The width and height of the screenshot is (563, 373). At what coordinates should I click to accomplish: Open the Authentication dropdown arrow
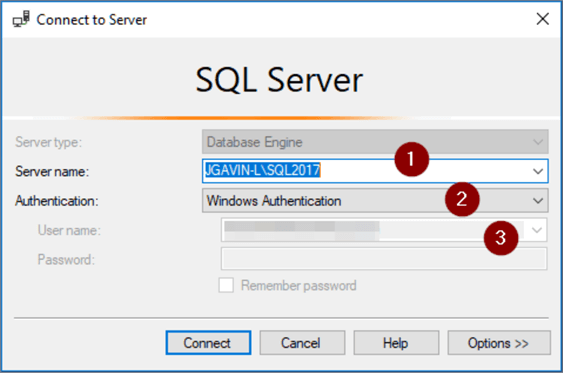point(538,200)
